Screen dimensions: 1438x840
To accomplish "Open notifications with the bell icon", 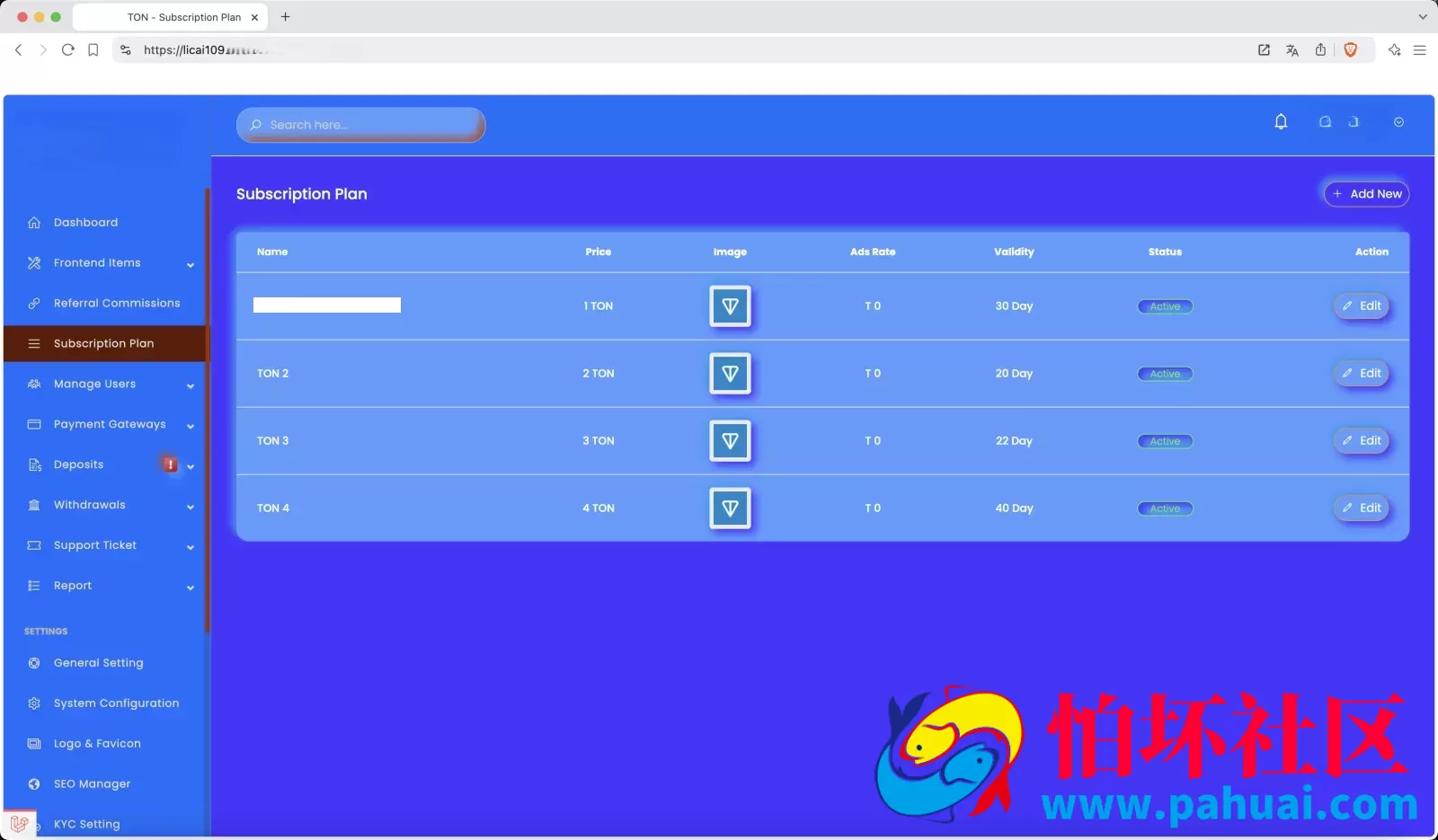I will pyautogui.click(x=1281, y=121).
